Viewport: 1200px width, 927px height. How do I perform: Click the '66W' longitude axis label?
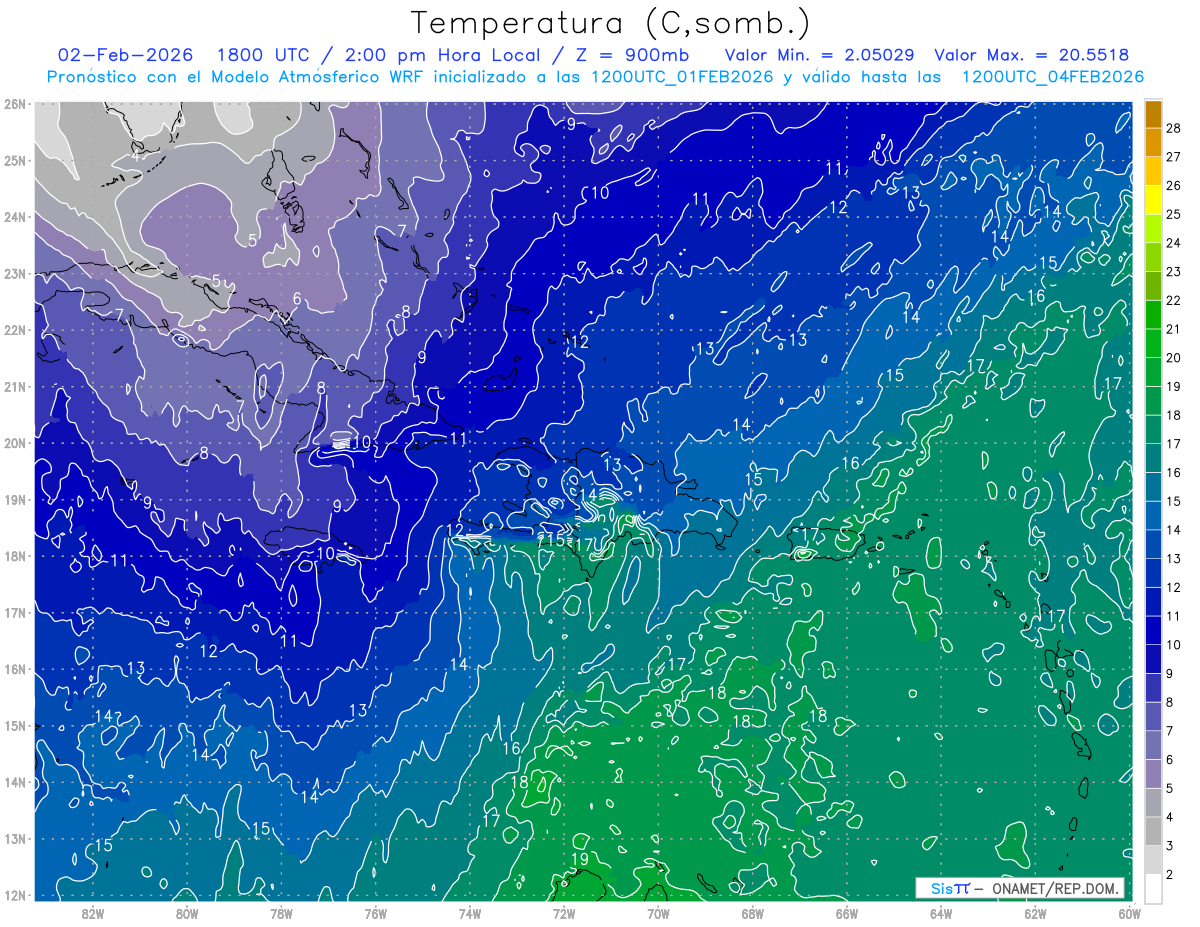846,912
